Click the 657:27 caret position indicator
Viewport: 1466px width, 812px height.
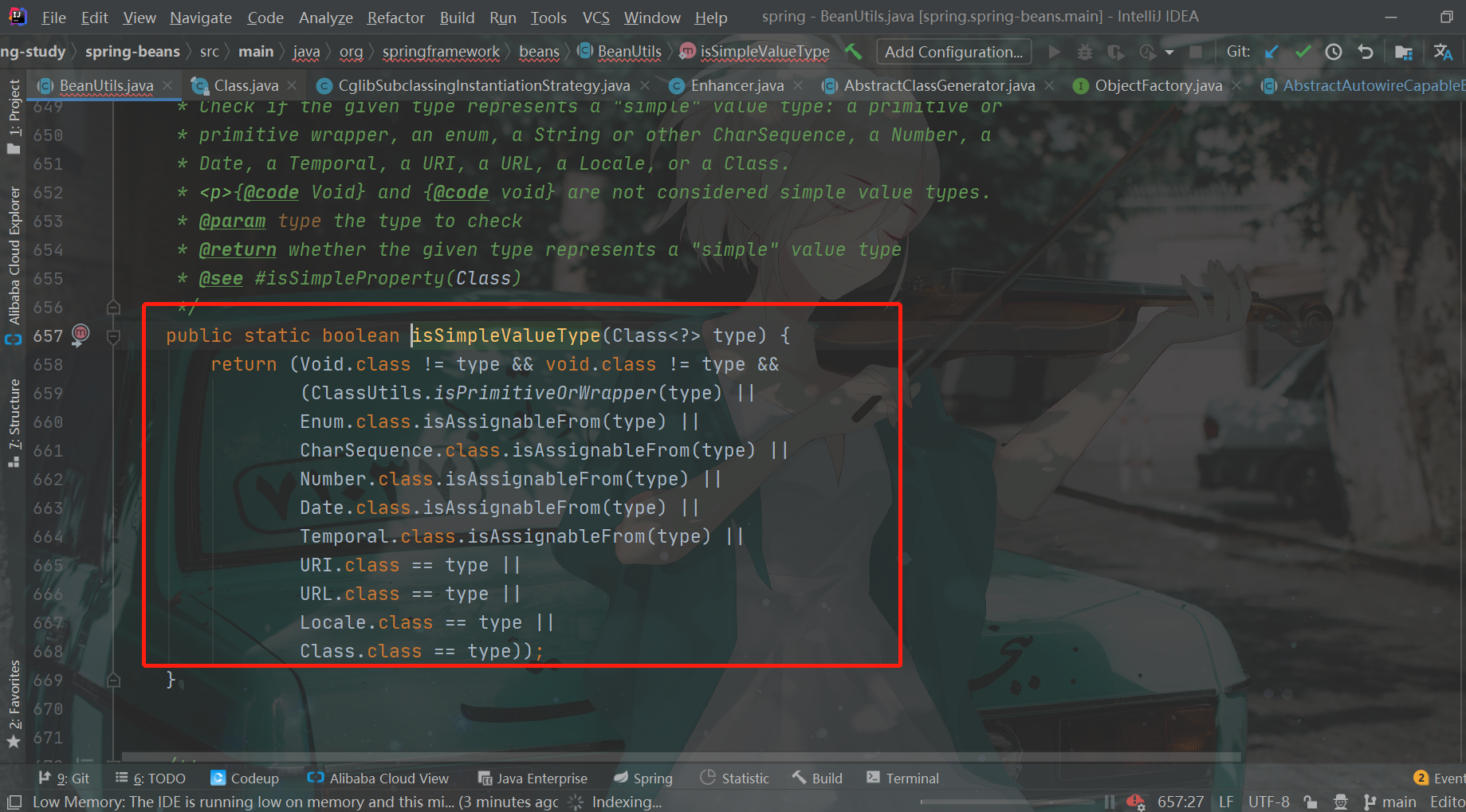tap(1181, 802)
